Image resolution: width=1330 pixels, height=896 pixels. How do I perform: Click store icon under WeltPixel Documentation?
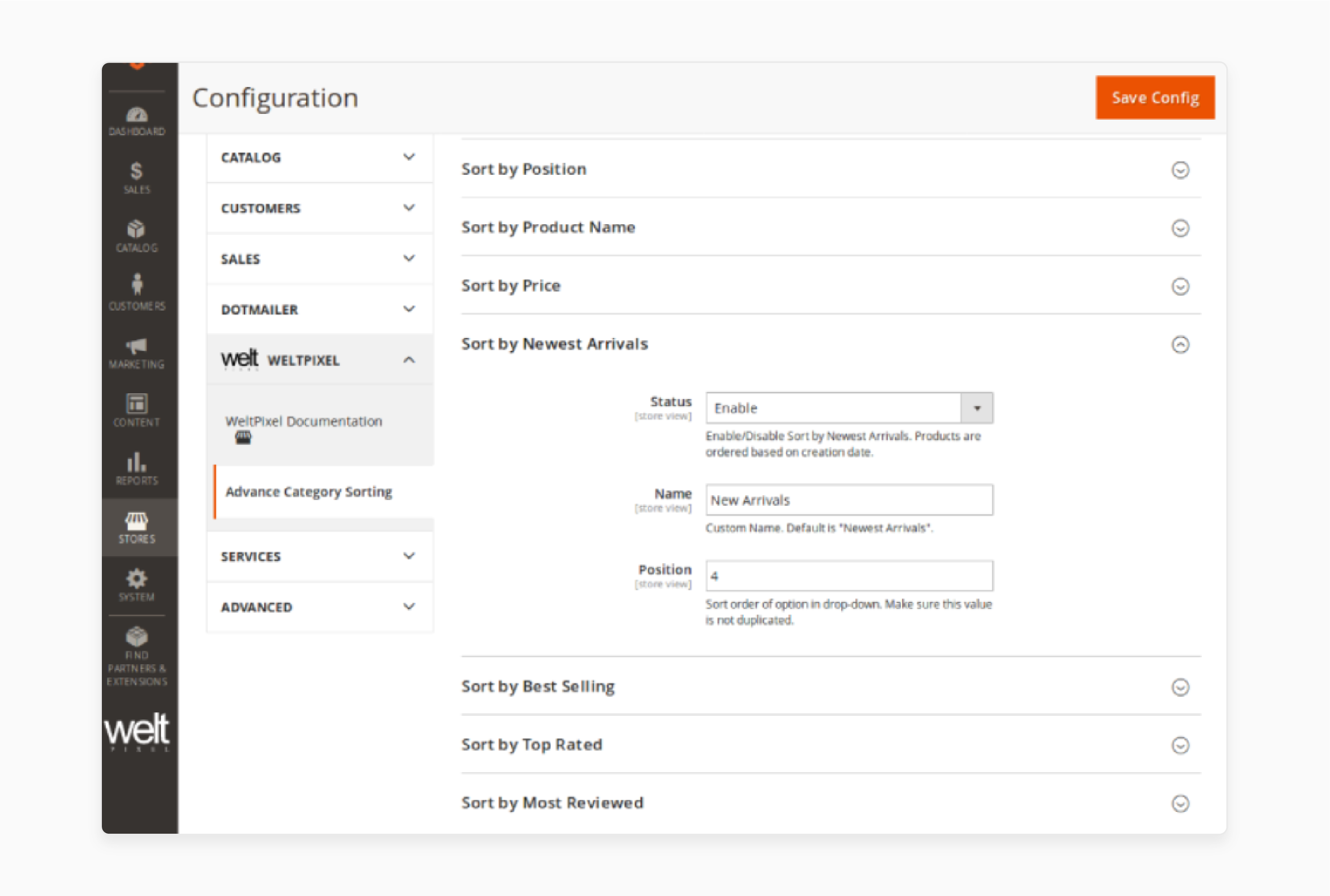pyautogui.click(x=243, y=438)
